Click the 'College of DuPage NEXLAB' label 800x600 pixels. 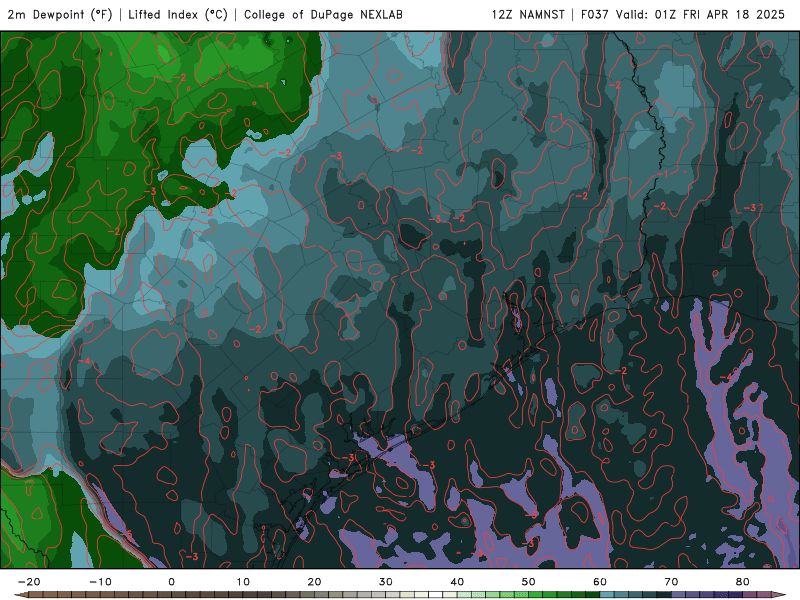pos(323,15)
